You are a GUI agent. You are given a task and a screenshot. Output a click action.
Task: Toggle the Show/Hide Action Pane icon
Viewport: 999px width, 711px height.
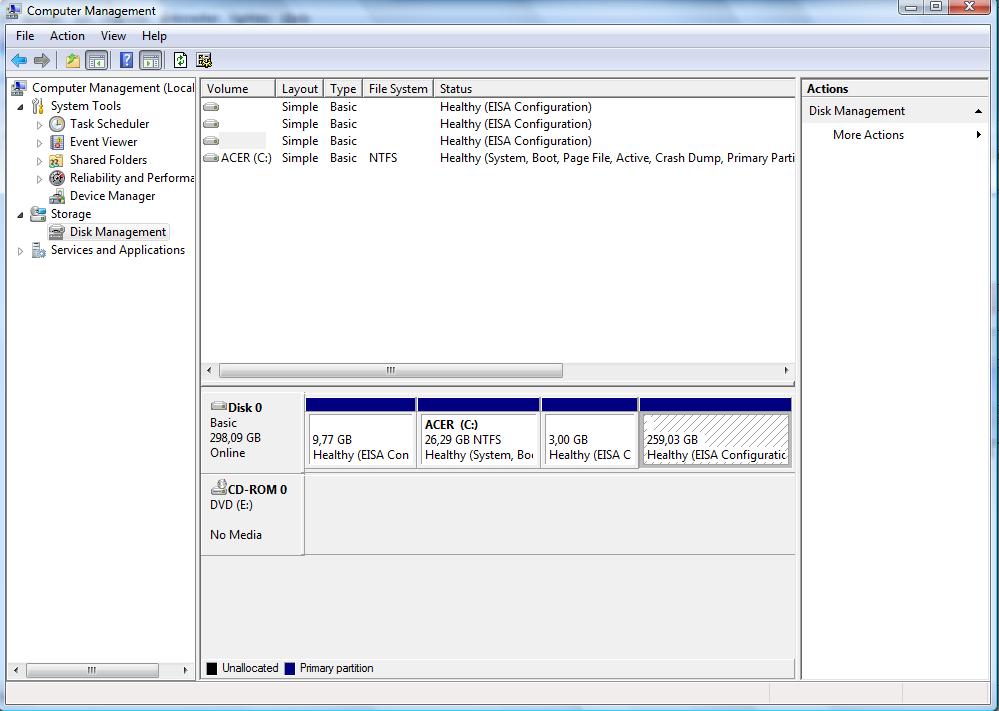[x=150, y=61]
